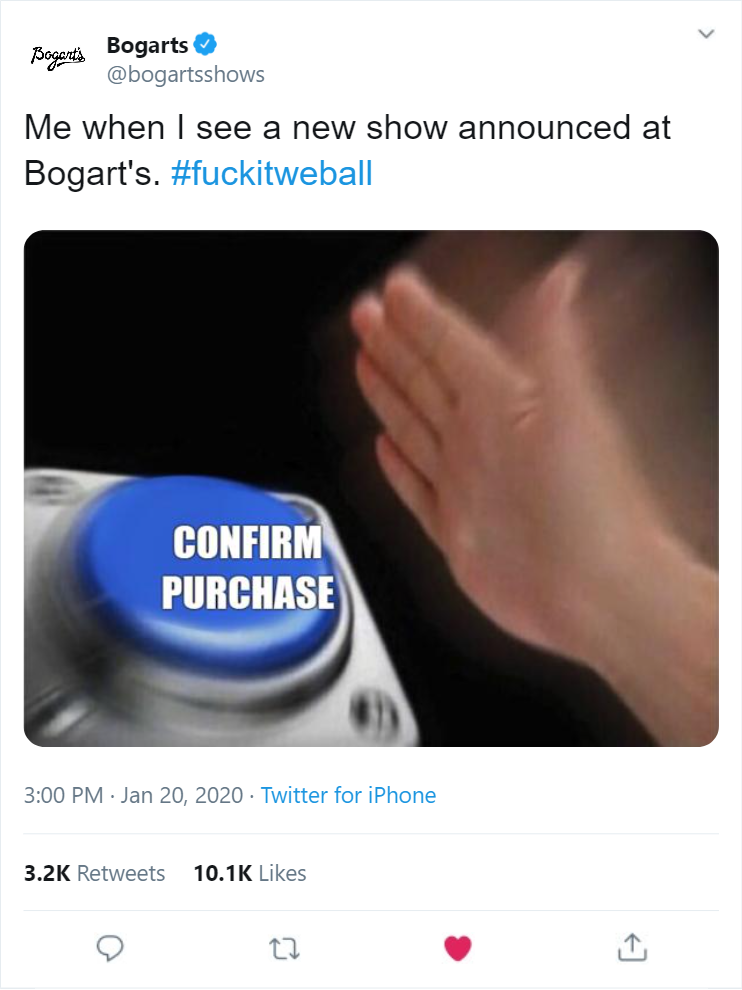View the 10.1K Likes list
742x990 pixels.
point(249,873)
